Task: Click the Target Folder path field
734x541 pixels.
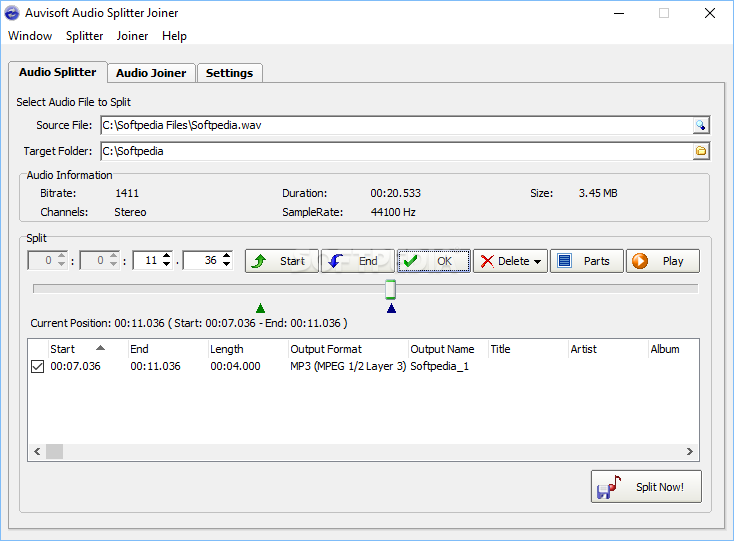Action: click(x=396, y=151)
